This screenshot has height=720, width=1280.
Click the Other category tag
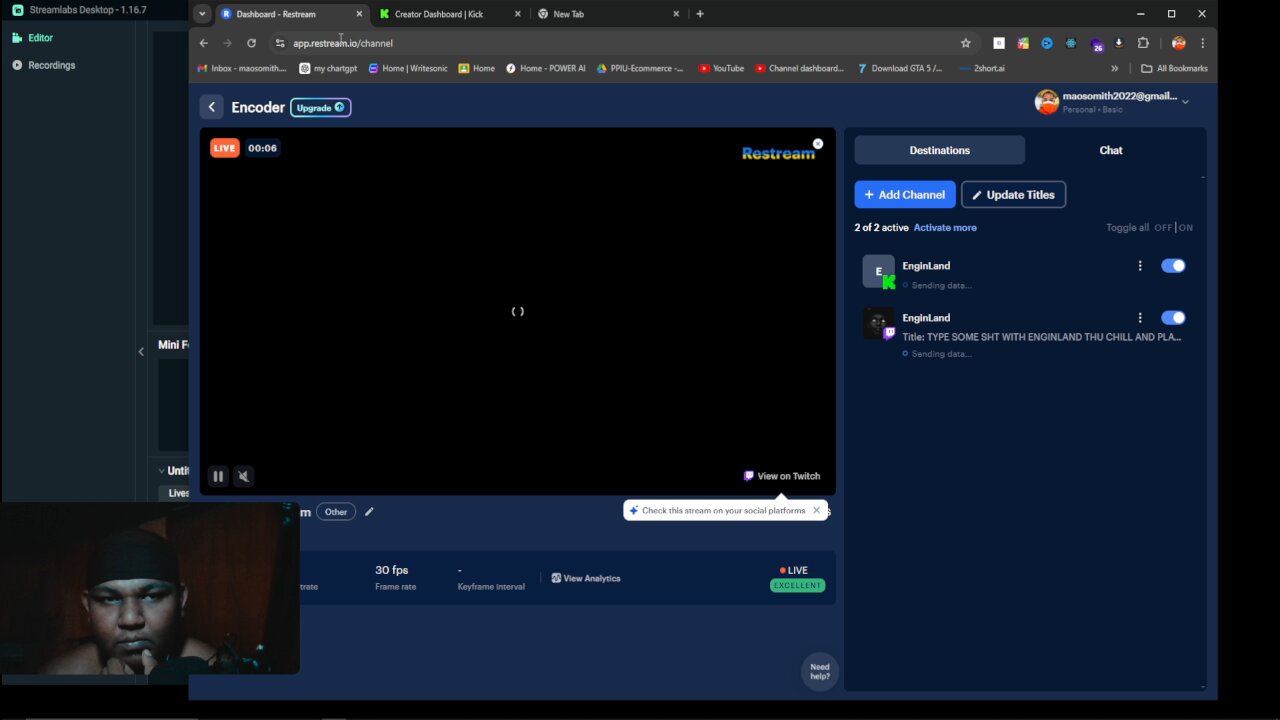point(336,512)
